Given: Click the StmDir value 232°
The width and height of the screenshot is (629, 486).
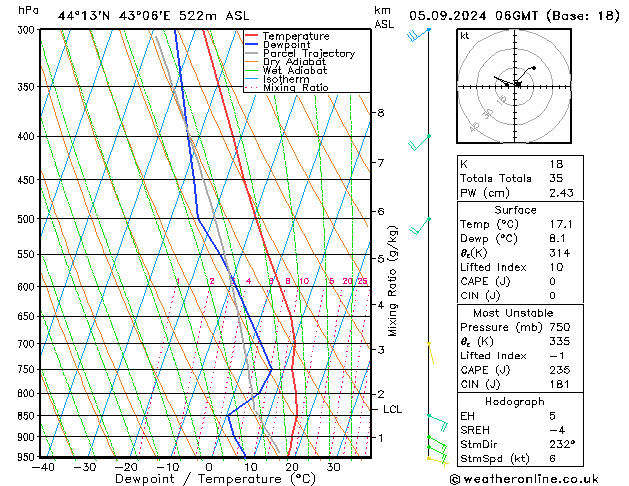Looking at the screenshot, I should [x=562, y=445].
